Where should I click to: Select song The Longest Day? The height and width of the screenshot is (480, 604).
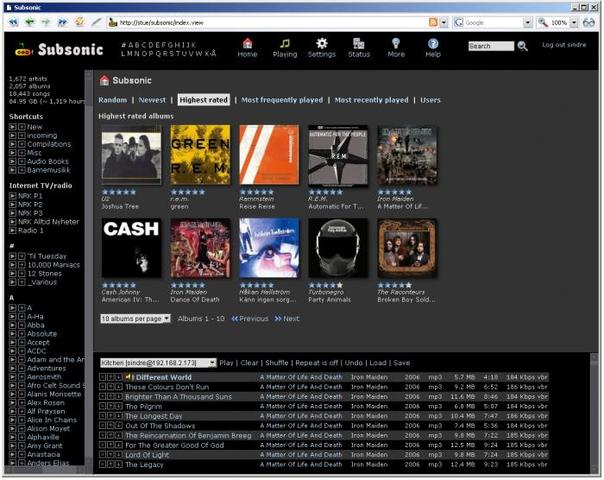154,416
